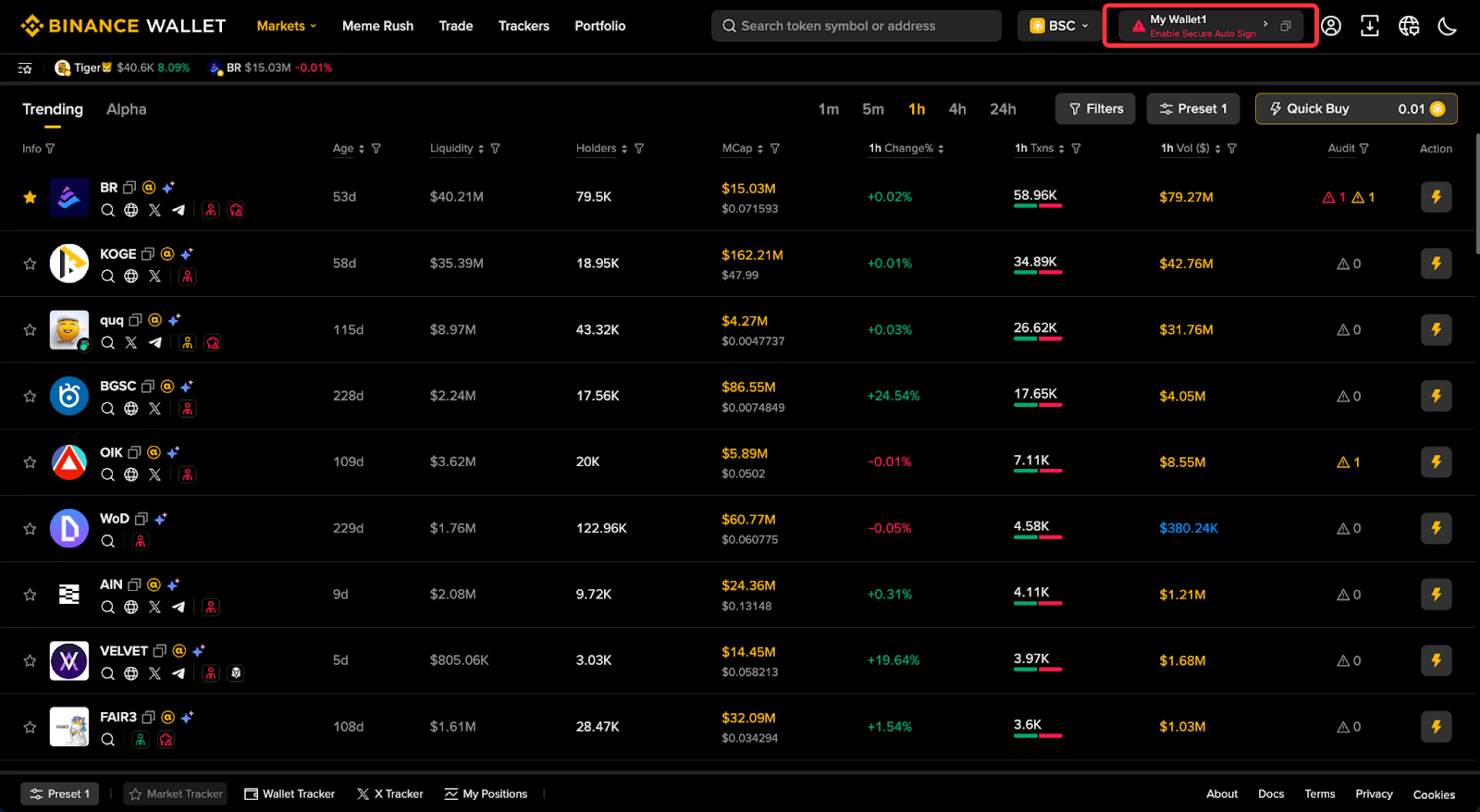Open the Holders column filter
The image size is (1480, 812).
click(639, 149)
